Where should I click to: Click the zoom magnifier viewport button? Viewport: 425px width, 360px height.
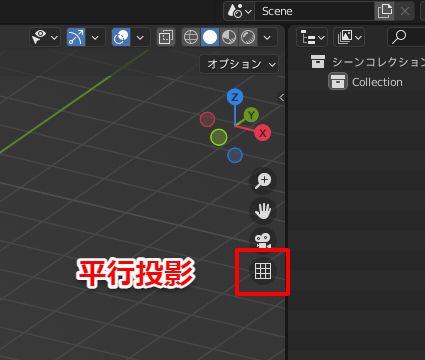[263, 181]
